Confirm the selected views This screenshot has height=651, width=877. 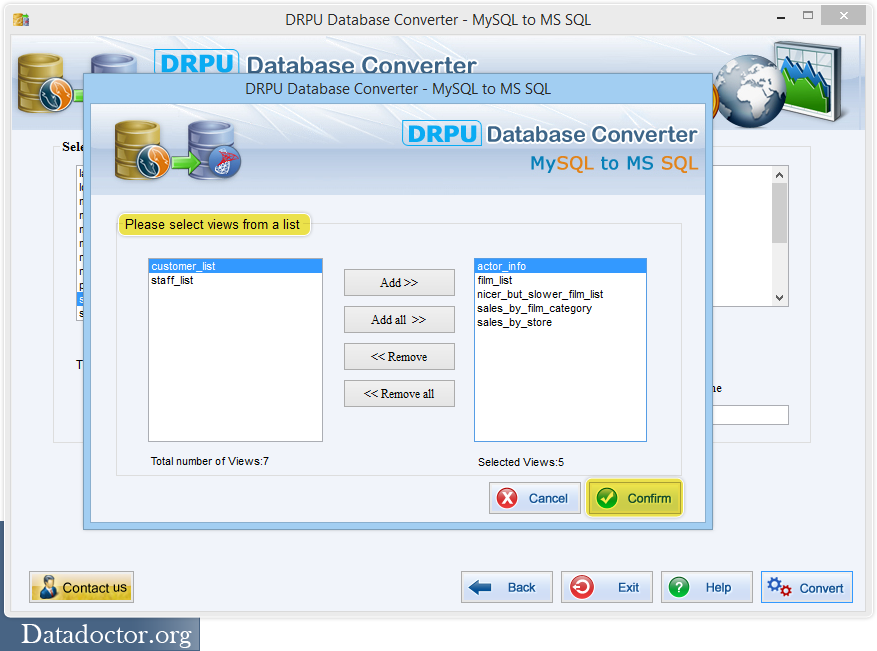pyautogui.click(x=635, y=498)
